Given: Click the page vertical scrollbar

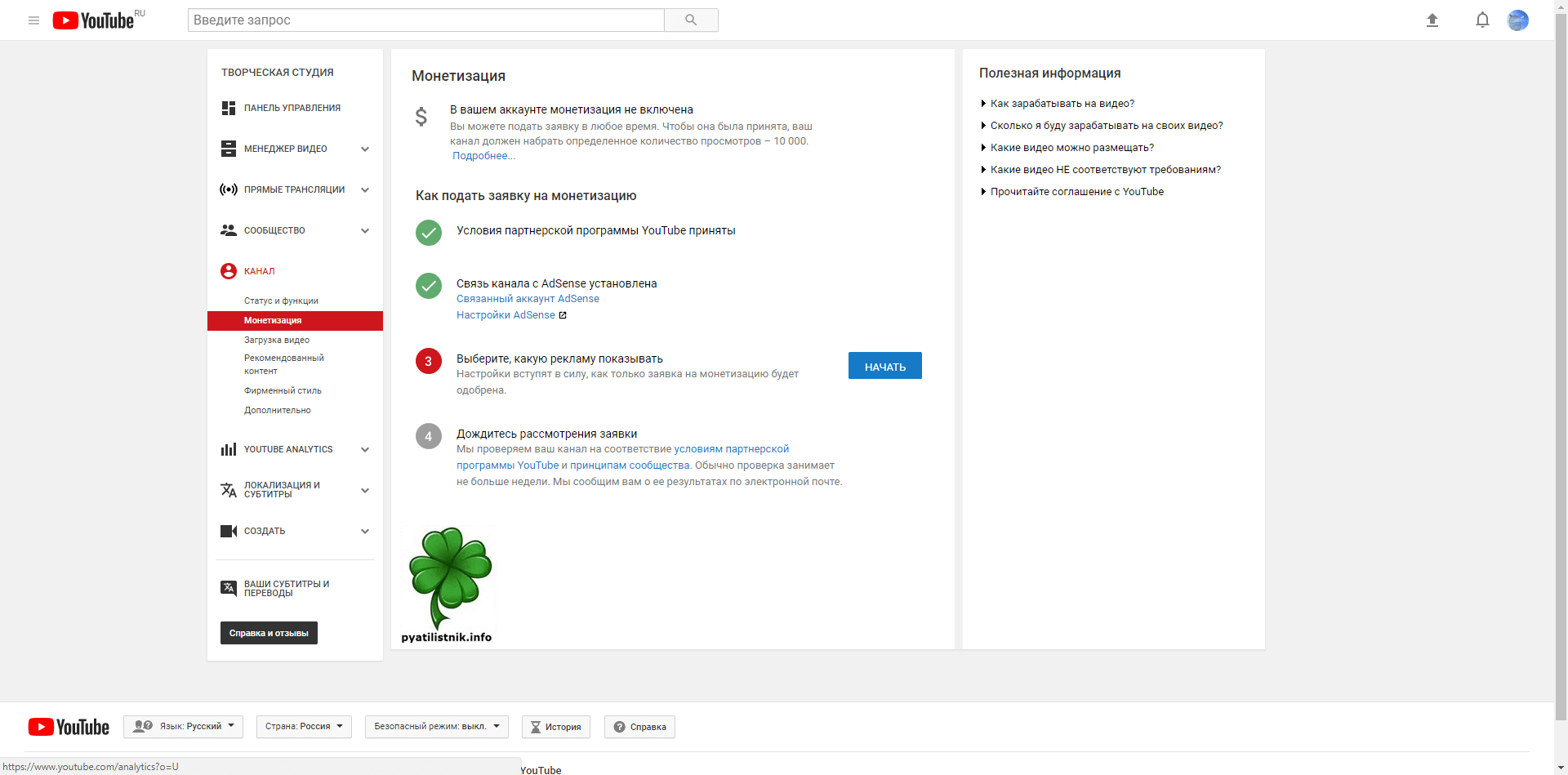Looking at the screenshot, I should click(x=1561, y=367).
